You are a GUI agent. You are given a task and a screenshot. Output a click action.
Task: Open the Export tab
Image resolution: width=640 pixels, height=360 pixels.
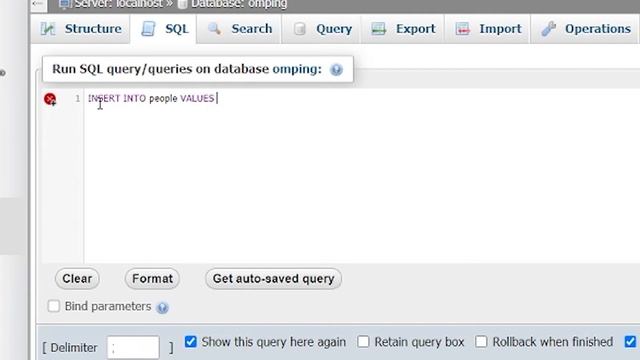(403, 29)
